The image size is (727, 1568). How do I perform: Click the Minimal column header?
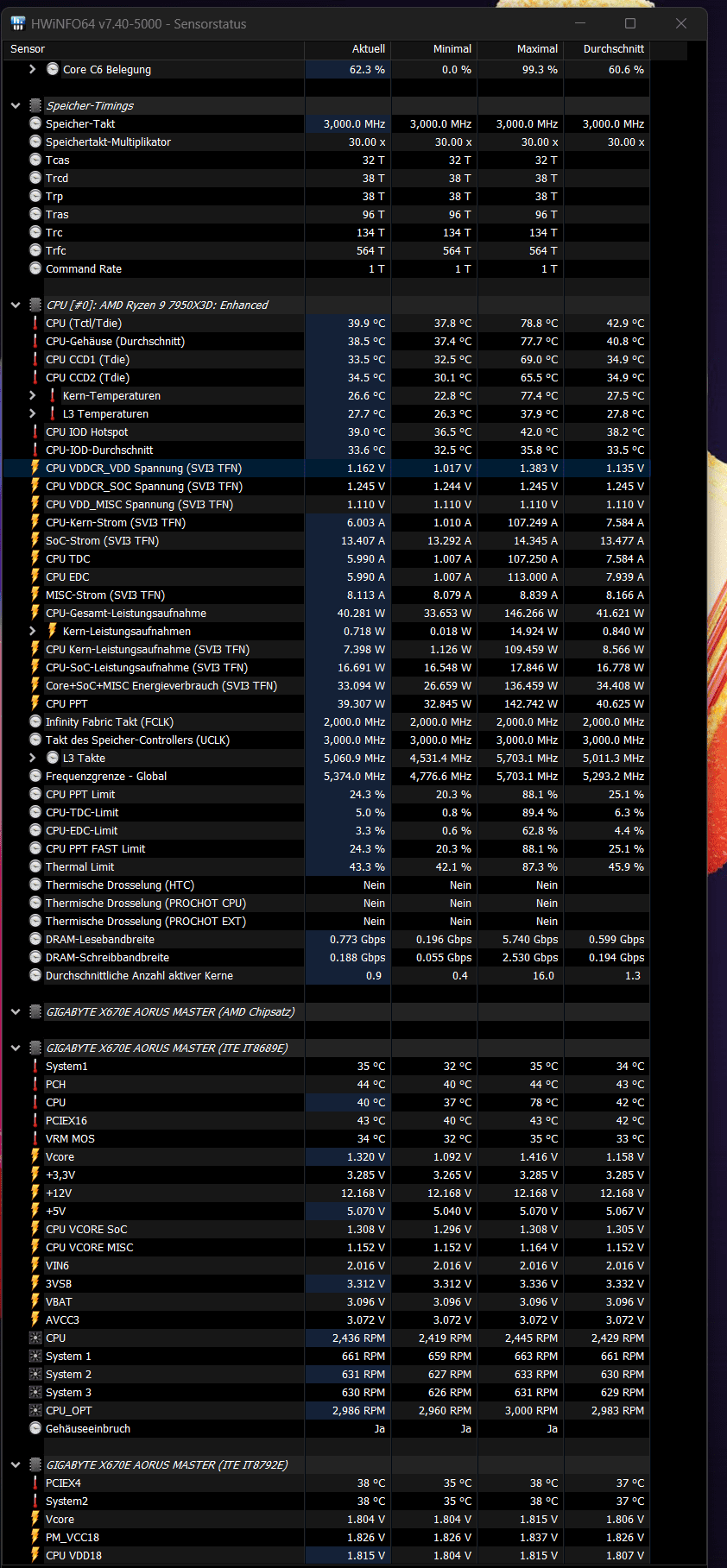(x=434, y=49)
